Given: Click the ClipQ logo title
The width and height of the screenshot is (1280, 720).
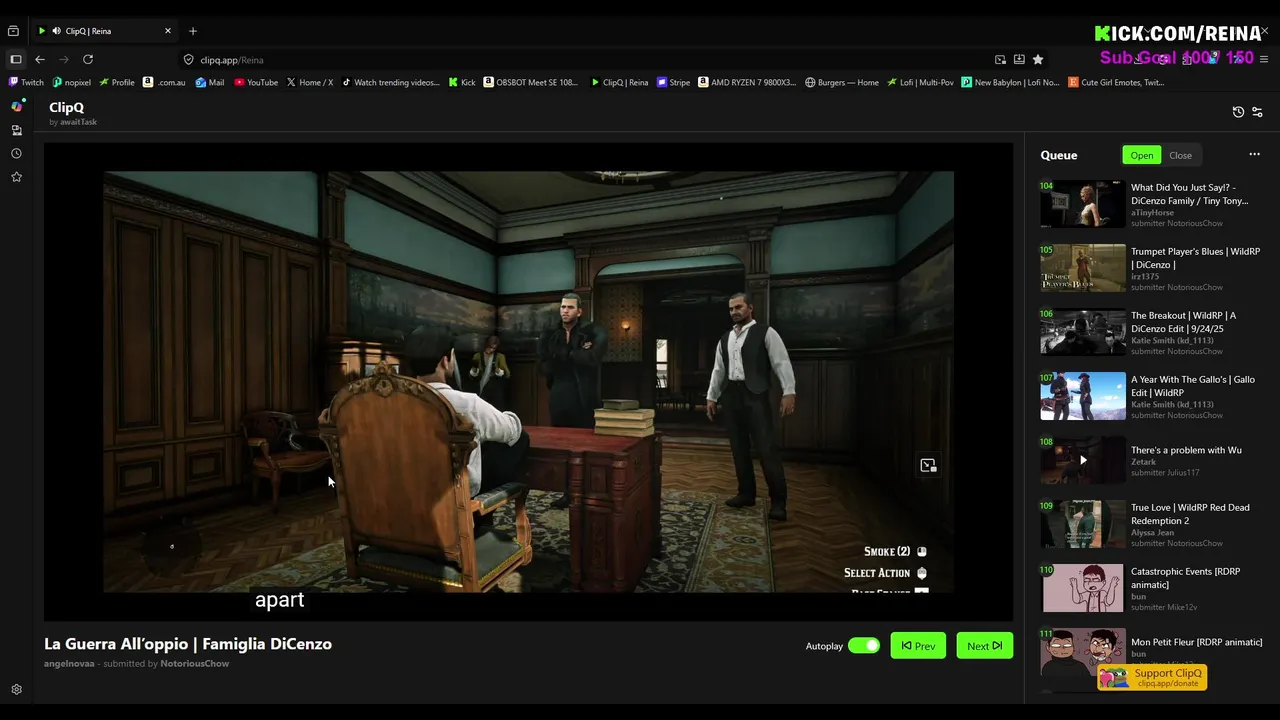Looking at the screenshot, I should pos(66,107).
